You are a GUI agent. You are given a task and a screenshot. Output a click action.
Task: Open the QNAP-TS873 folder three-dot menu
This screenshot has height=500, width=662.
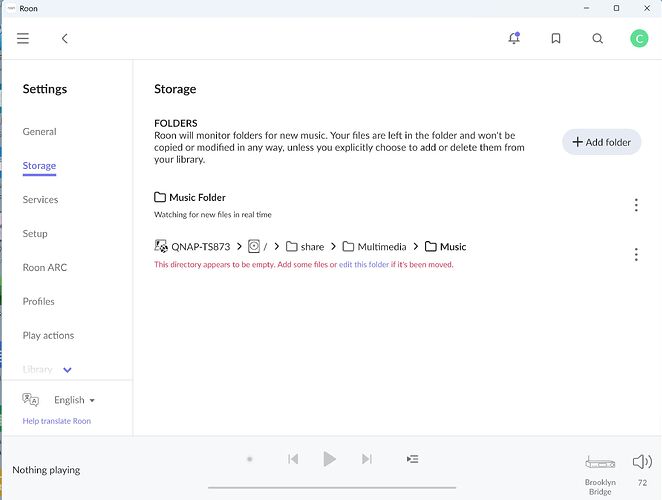click(636, 255)
